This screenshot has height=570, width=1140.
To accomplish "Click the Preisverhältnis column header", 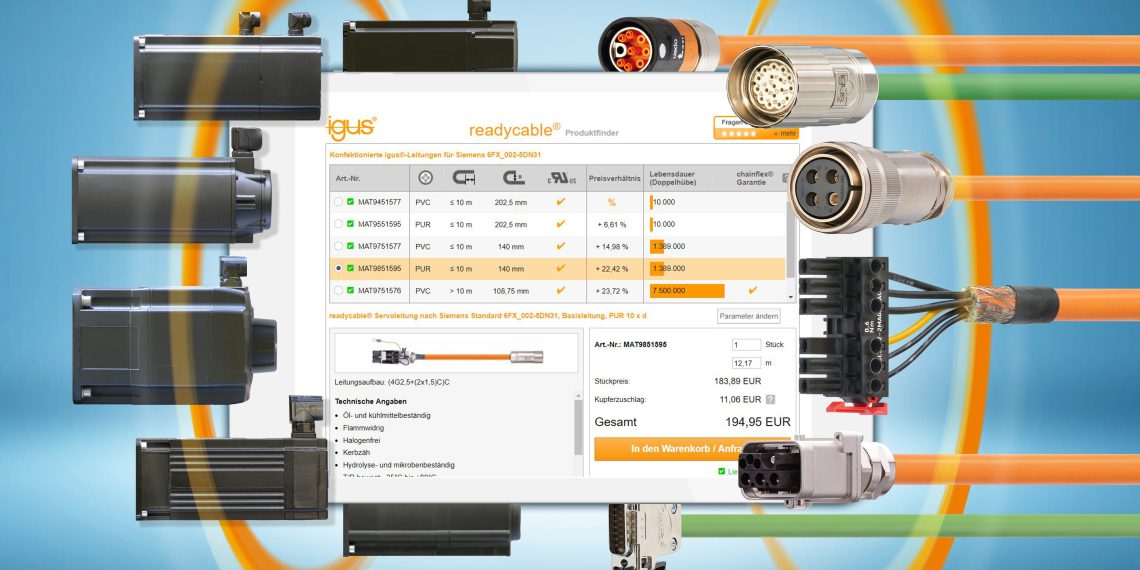I will point(614,178).
